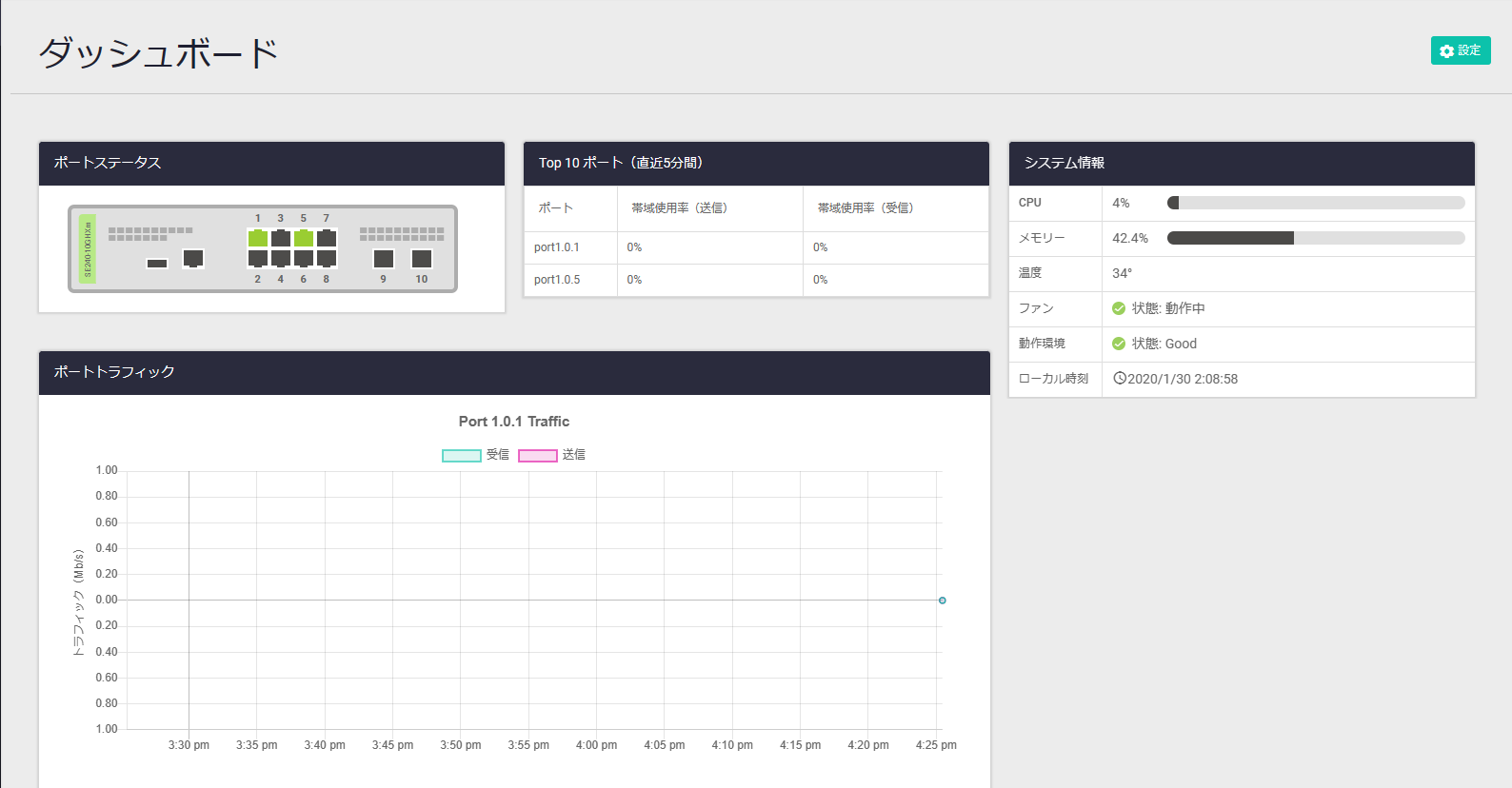Click the memory usage progress bar
1512x788 pixels.
[1315, 238]
